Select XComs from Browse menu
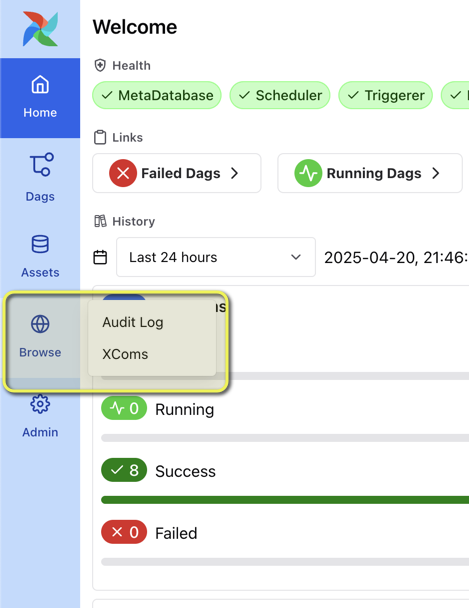Screen dimensions: 469x608 click(x=125, y=354)
